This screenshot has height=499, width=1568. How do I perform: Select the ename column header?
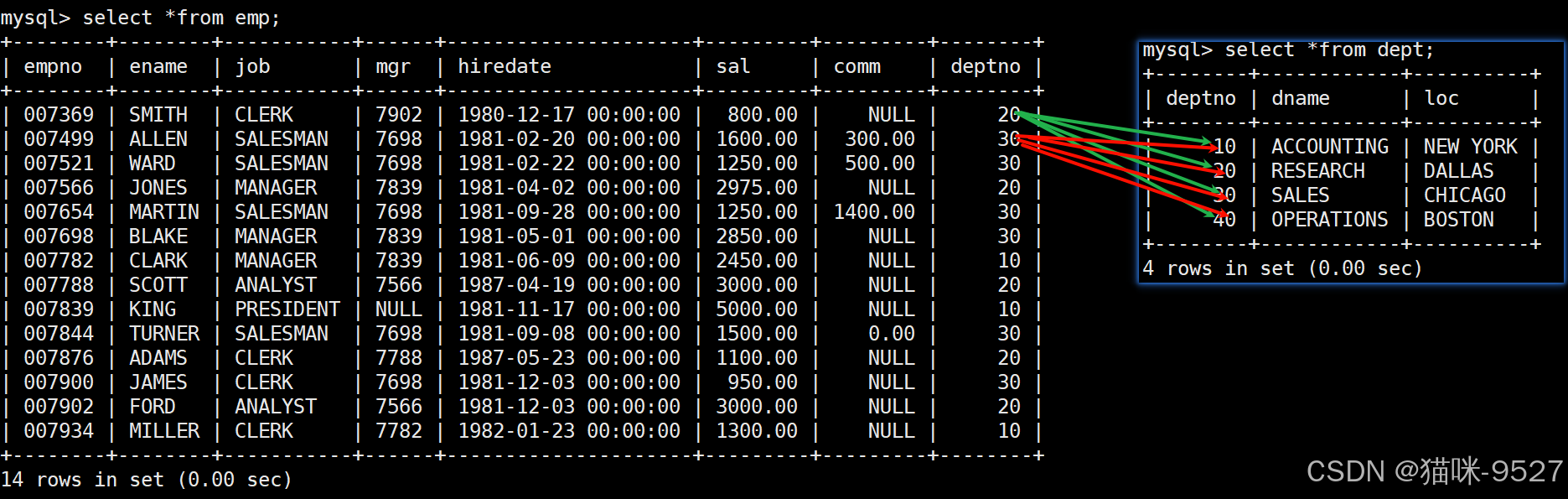[x=158, y=66]
